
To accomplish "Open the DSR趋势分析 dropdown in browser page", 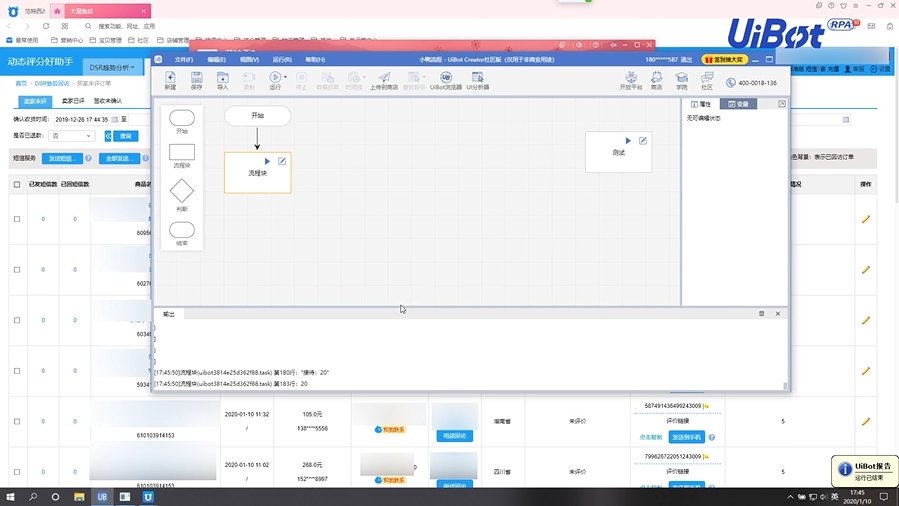I will tap(112, 67).
